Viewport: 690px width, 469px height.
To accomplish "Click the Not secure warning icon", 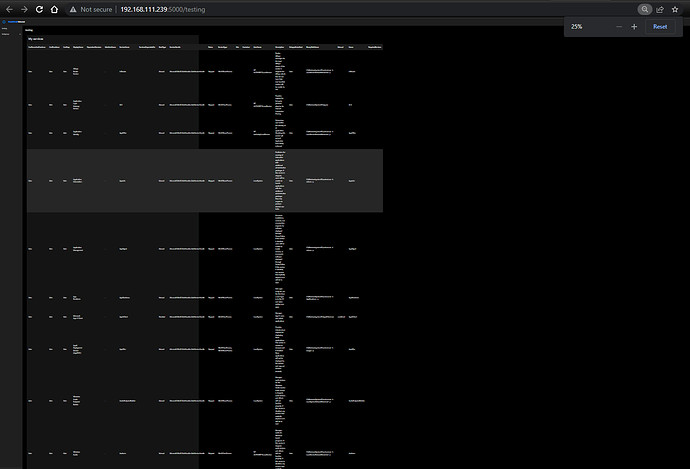I will coord(73,9).
